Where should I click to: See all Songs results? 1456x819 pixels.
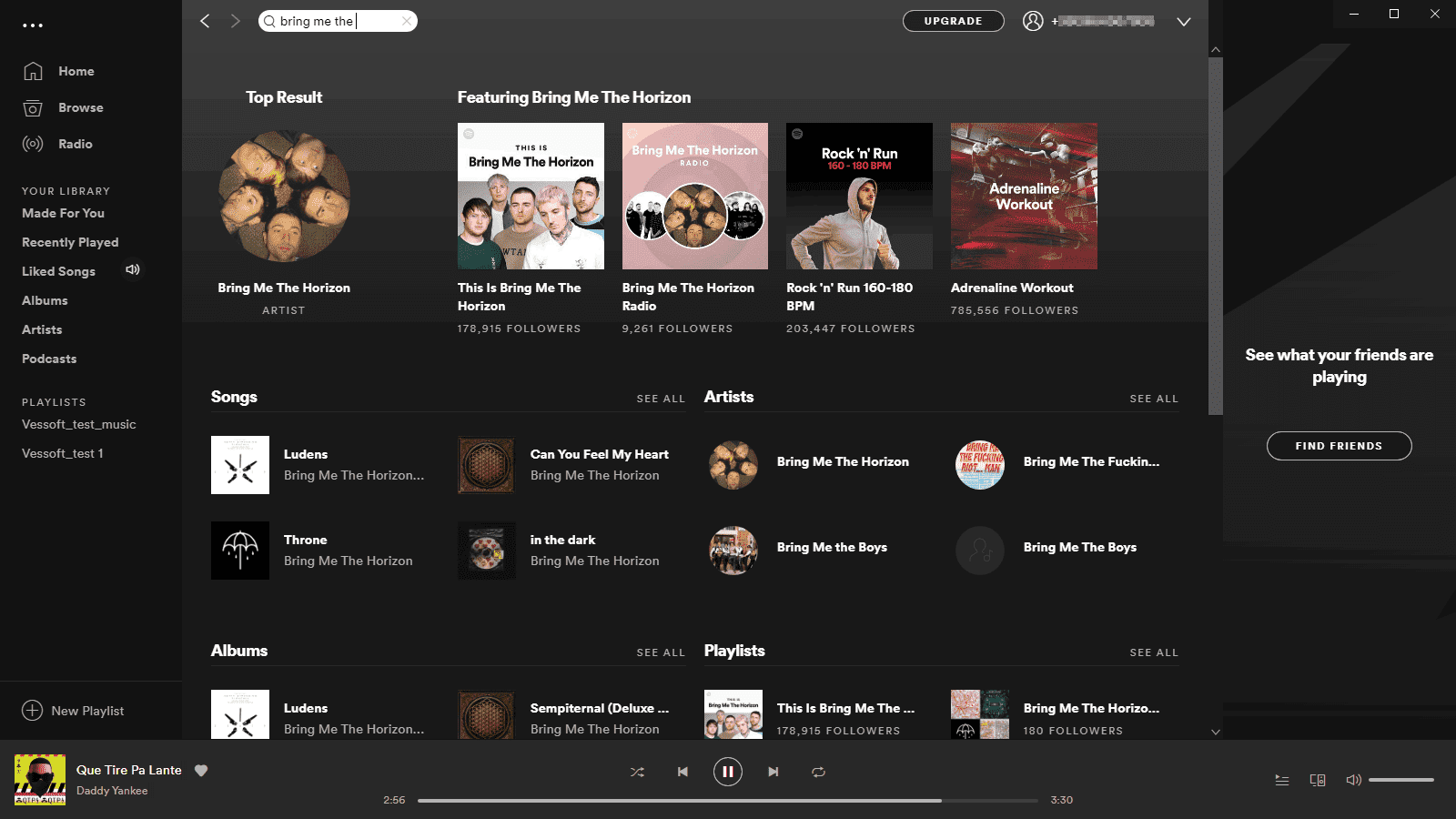(x=661, y=399)
